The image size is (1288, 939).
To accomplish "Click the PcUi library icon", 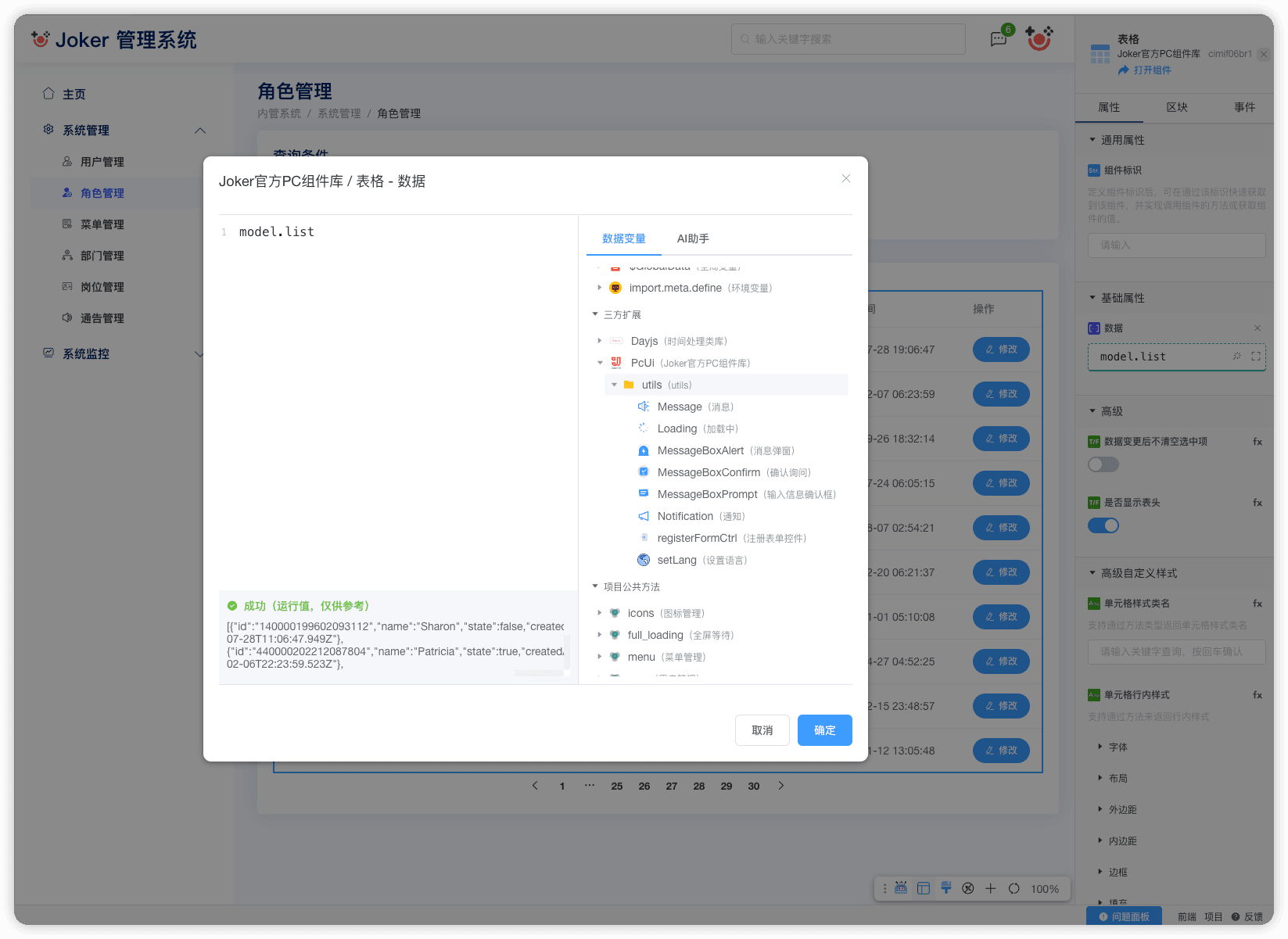I will click(x=616, y=363).
